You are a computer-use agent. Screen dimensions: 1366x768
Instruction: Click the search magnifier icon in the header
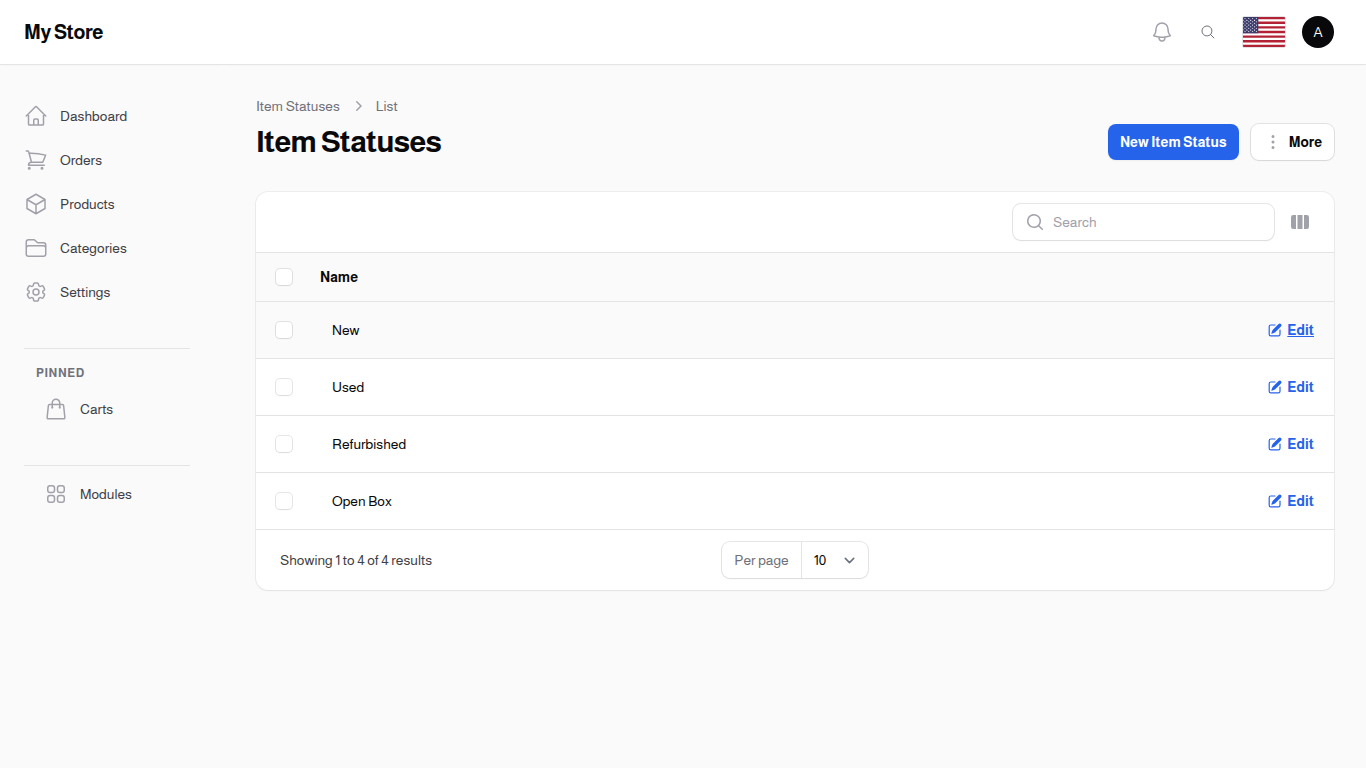click(1208, 31)
